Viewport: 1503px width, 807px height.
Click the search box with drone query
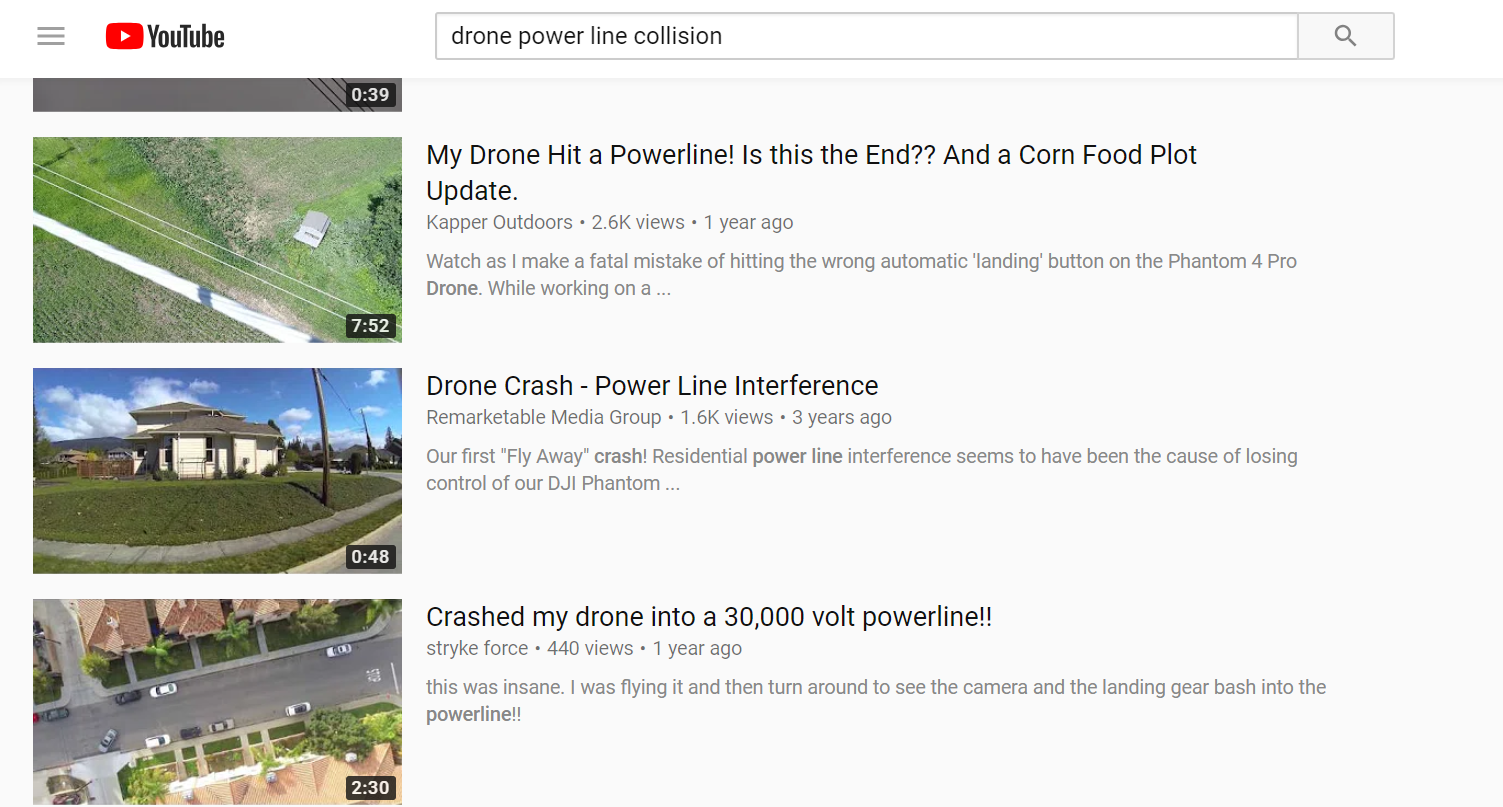(x=865, y=37)
